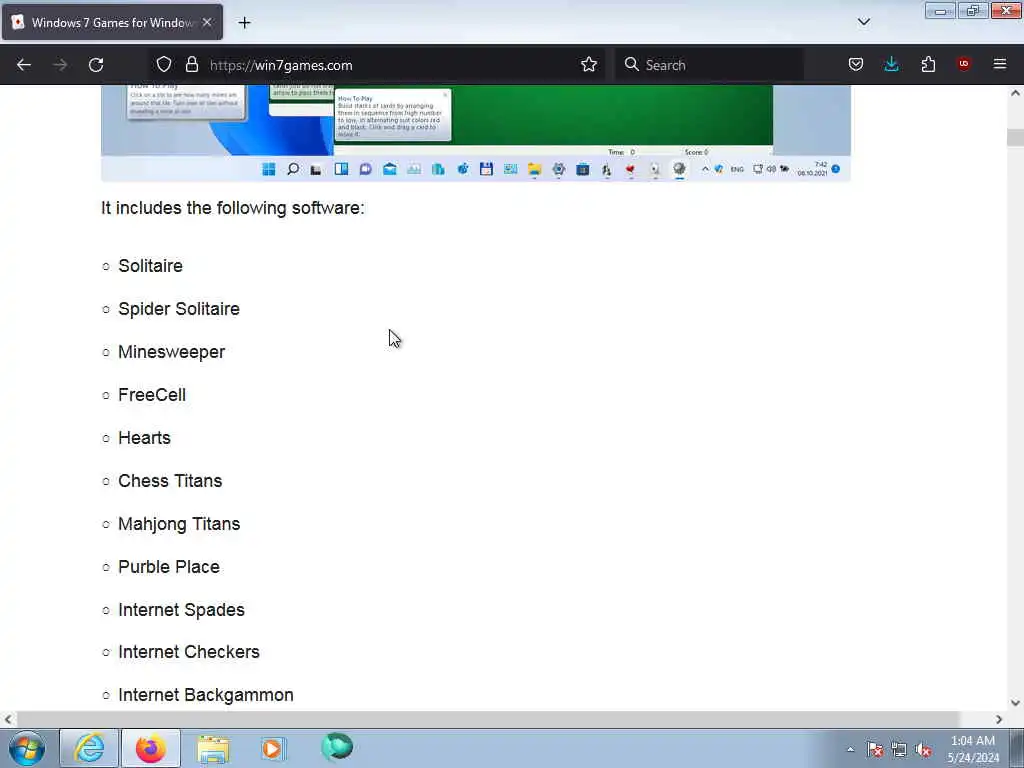
Task: Click the FreeCell list item
Action: (152, 395)
